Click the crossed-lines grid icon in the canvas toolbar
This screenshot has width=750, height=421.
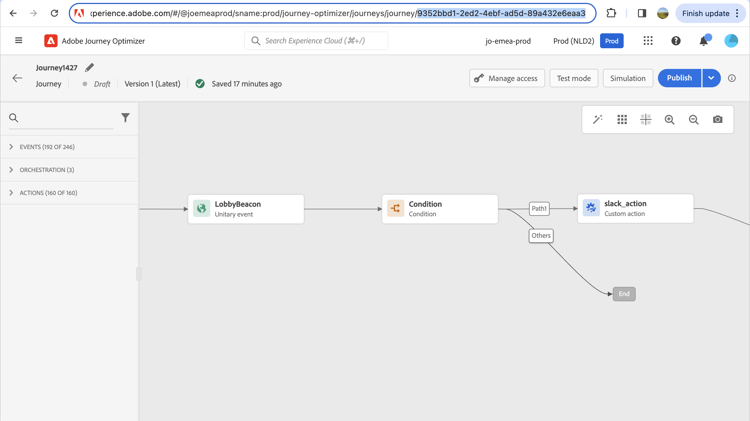click(646, 120)
